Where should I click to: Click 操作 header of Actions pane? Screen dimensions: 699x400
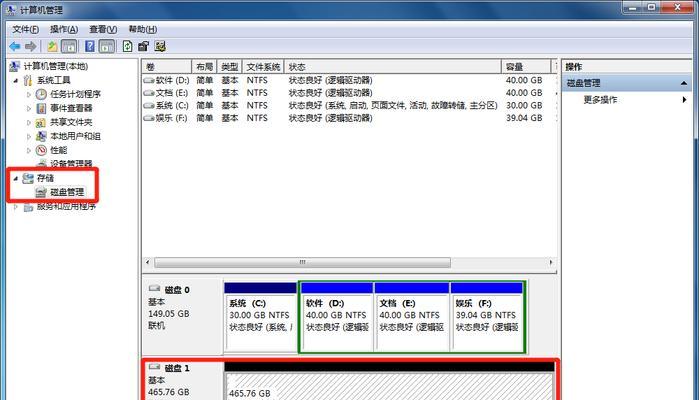573,67
